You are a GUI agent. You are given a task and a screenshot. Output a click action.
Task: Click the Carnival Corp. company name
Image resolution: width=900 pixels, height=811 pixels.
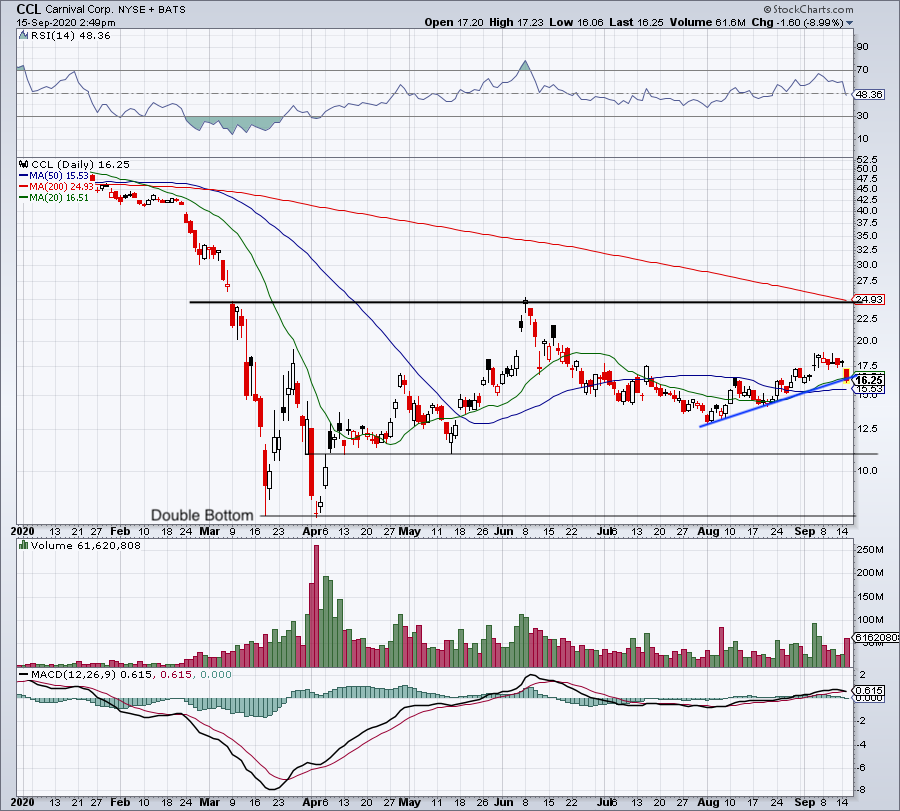(x=79, y=9)
